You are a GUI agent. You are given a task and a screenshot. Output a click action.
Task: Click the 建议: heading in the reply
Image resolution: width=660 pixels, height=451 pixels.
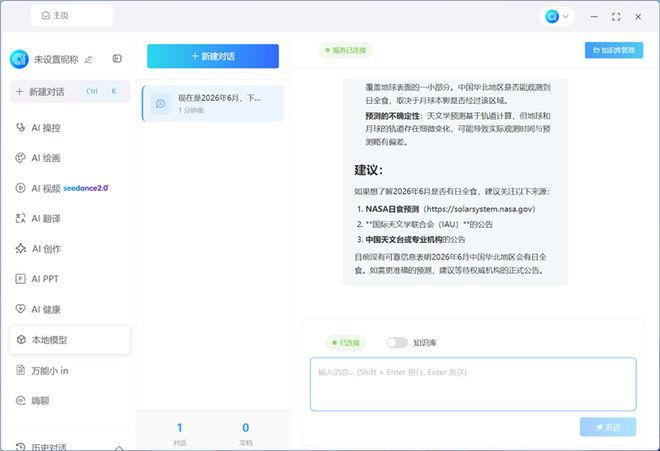369,170
